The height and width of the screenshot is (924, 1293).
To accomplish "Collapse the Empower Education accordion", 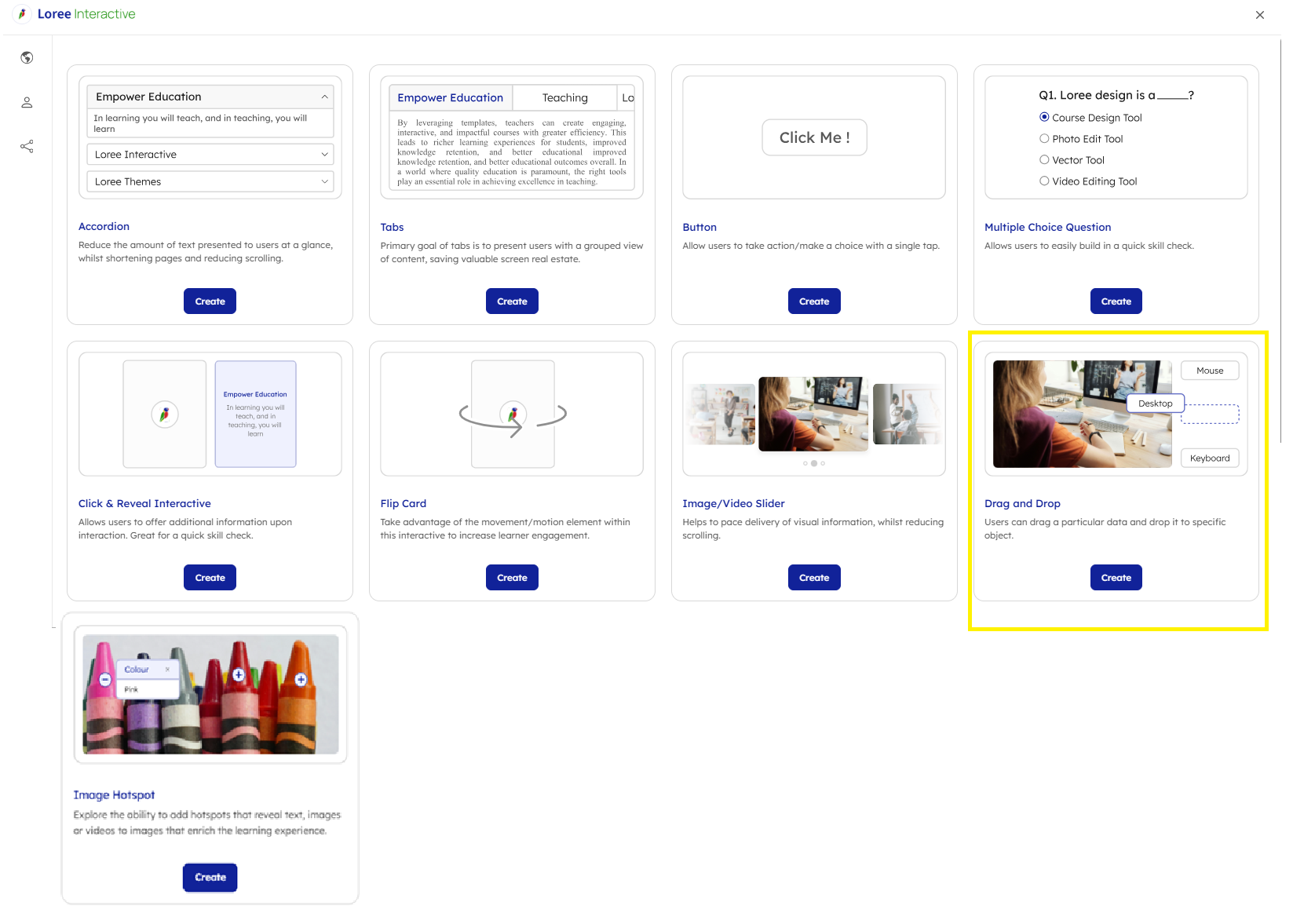I will (x=323, y=97).
